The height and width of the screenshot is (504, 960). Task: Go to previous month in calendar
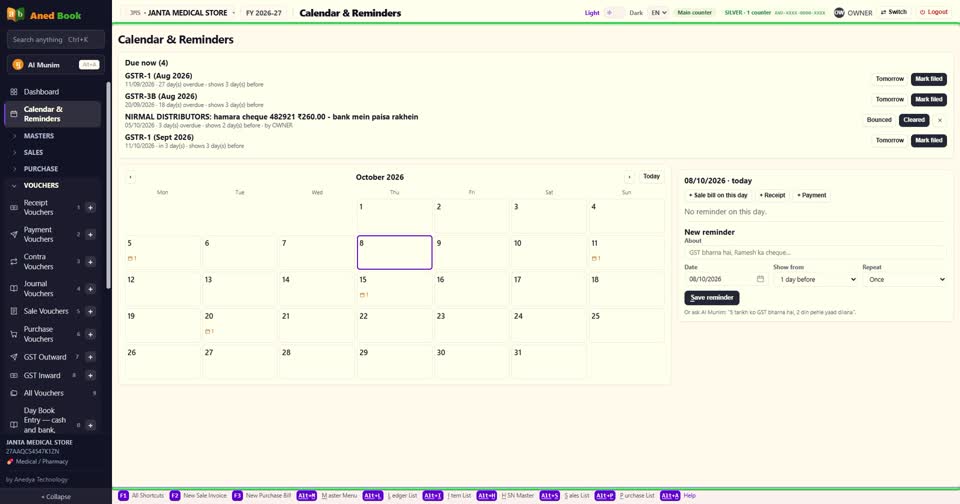coord(130,177)
